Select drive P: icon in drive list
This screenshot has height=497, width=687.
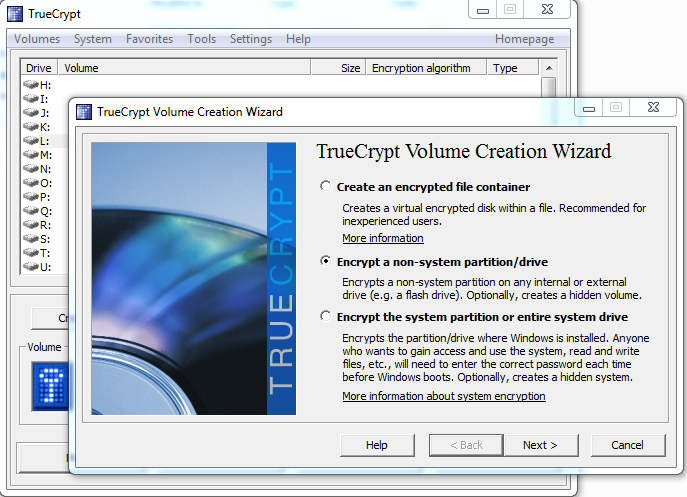[x=31, y=196]
